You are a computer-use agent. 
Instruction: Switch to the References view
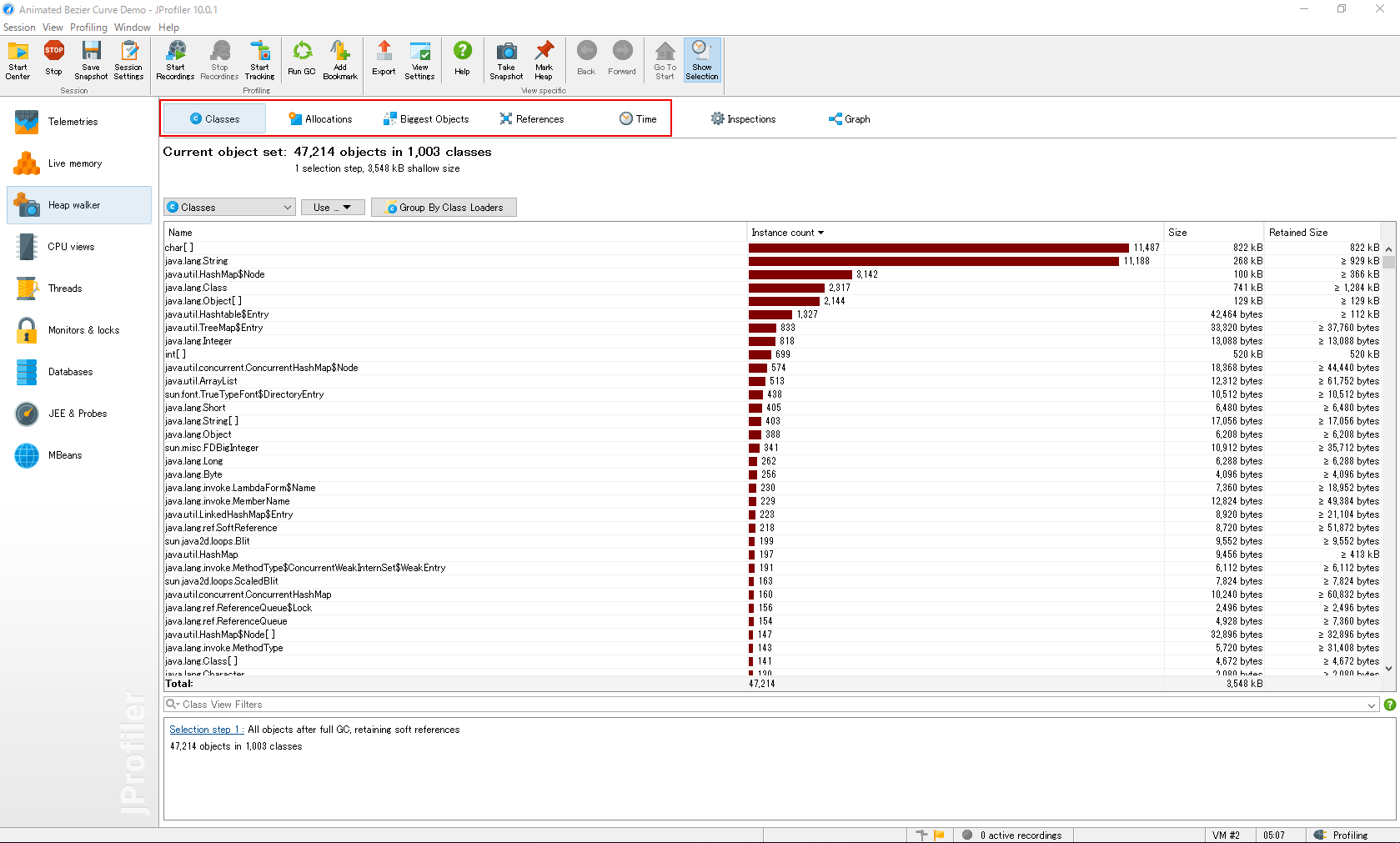click(x=531, y=119)
